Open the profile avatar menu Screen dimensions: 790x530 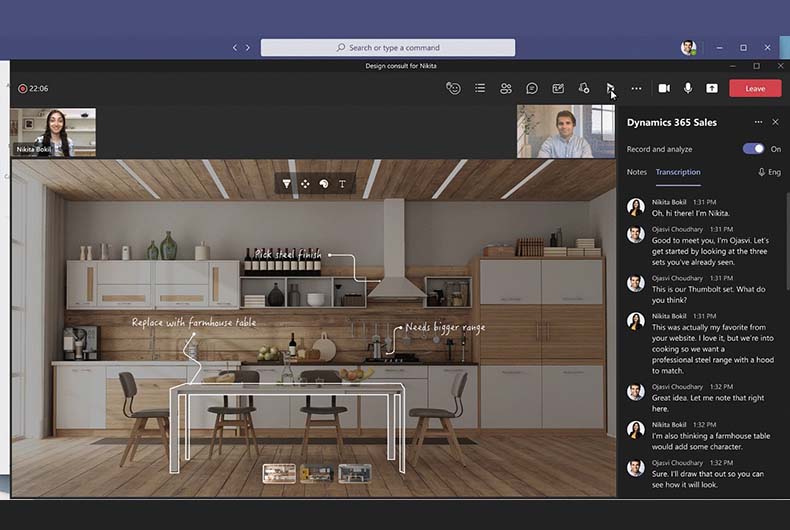point(688,47)
